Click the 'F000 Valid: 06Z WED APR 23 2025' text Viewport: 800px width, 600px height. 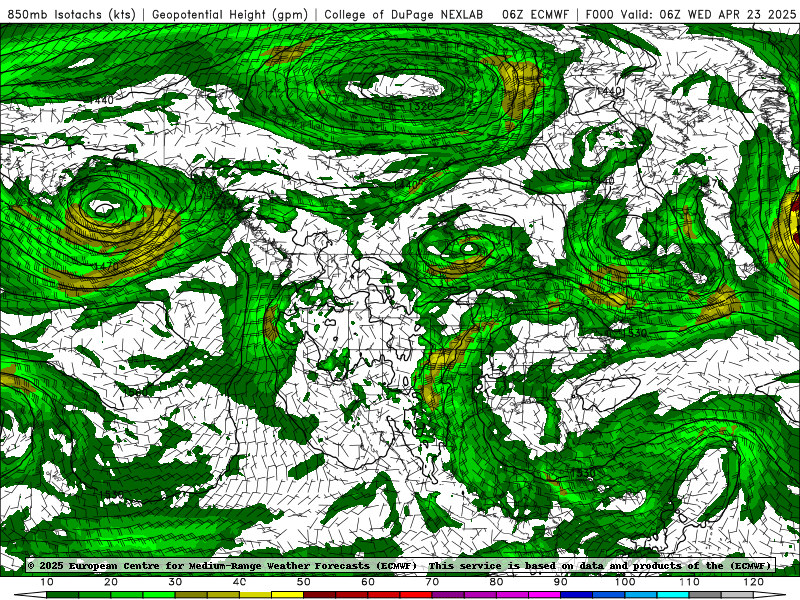690,15
